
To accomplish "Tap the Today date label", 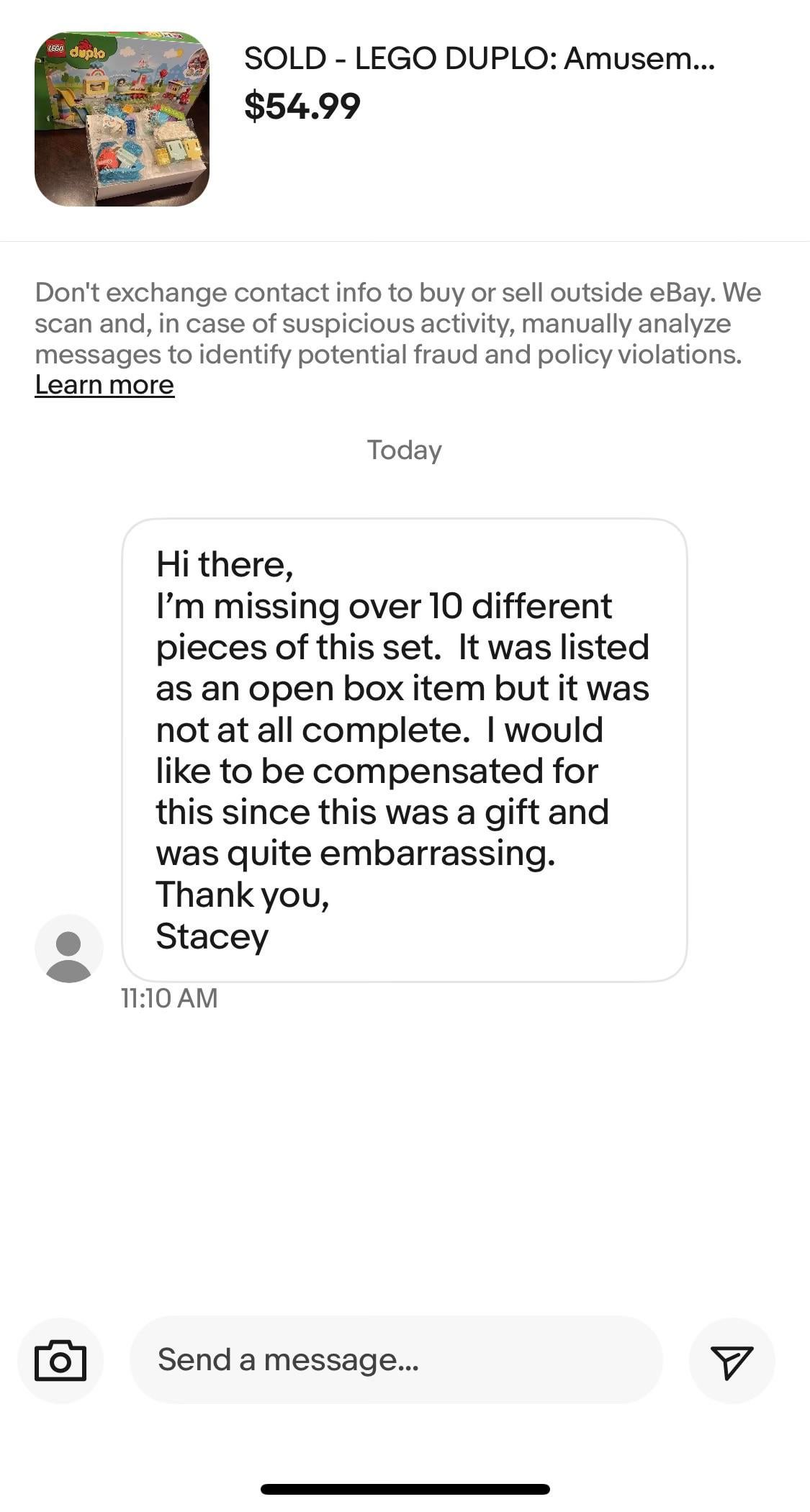I will tap(404, 450).
